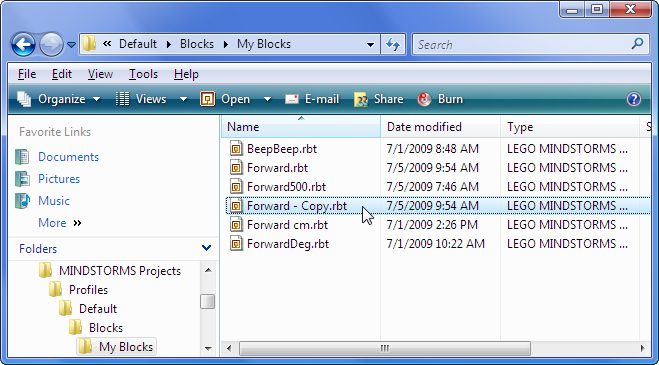Open Windows Help question mark icon
Image resolution: width=659 pixels, height=365 pixels.
tap(633, 99)
